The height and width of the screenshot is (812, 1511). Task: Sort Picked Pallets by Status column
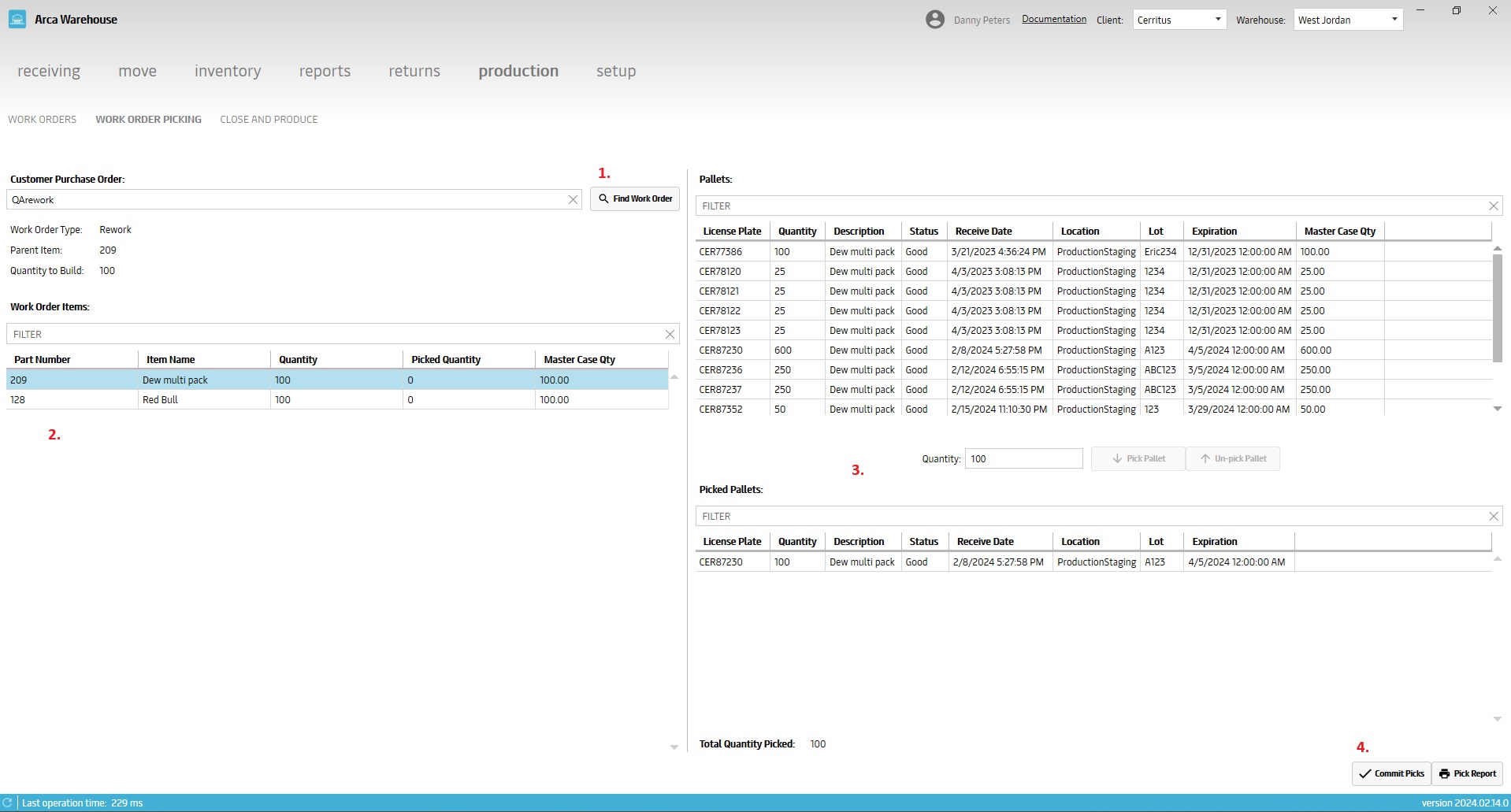(924, 541)
